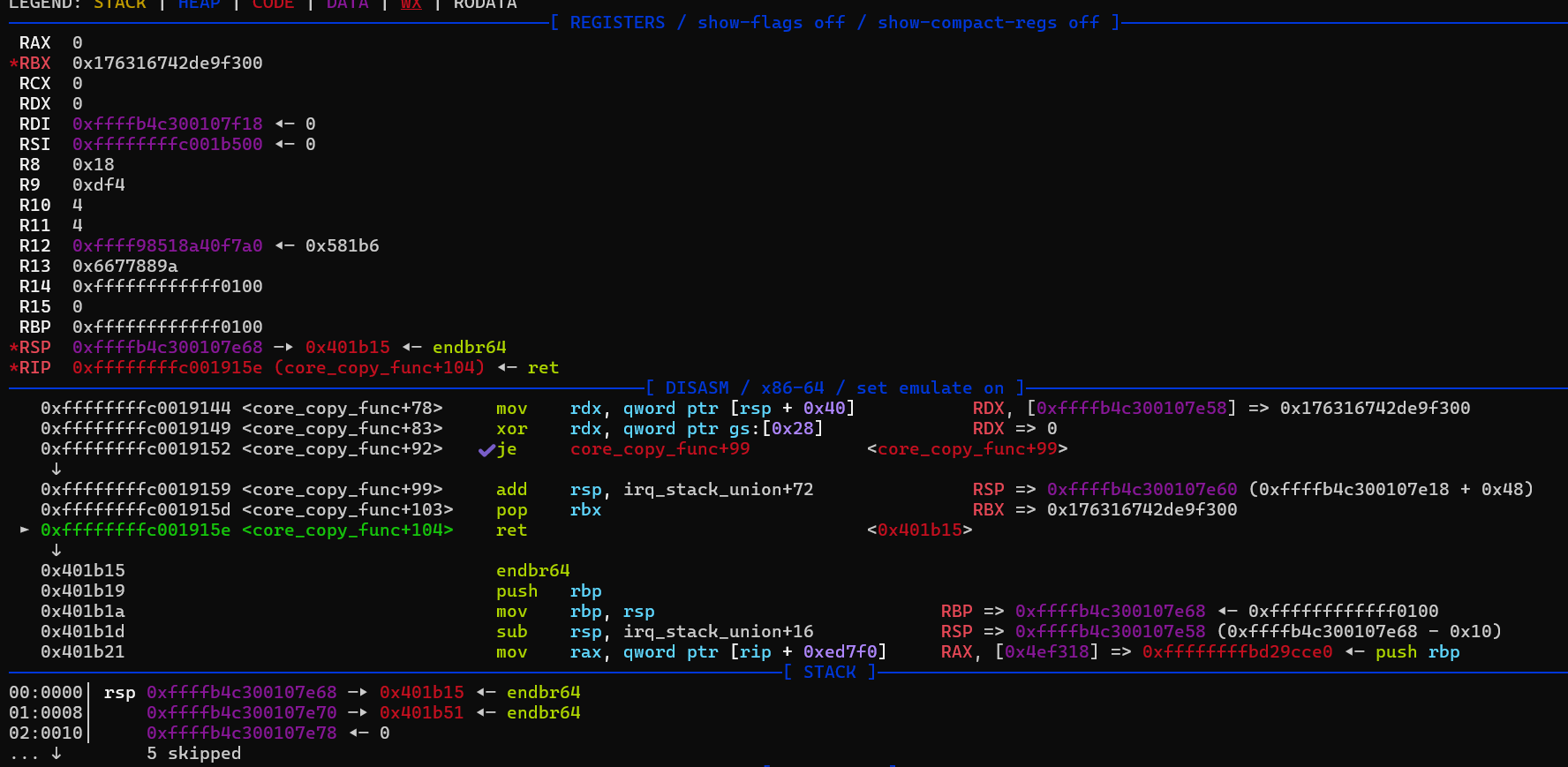
Task: Click the R13 value 0x6677889a
Action: (124, 267)
